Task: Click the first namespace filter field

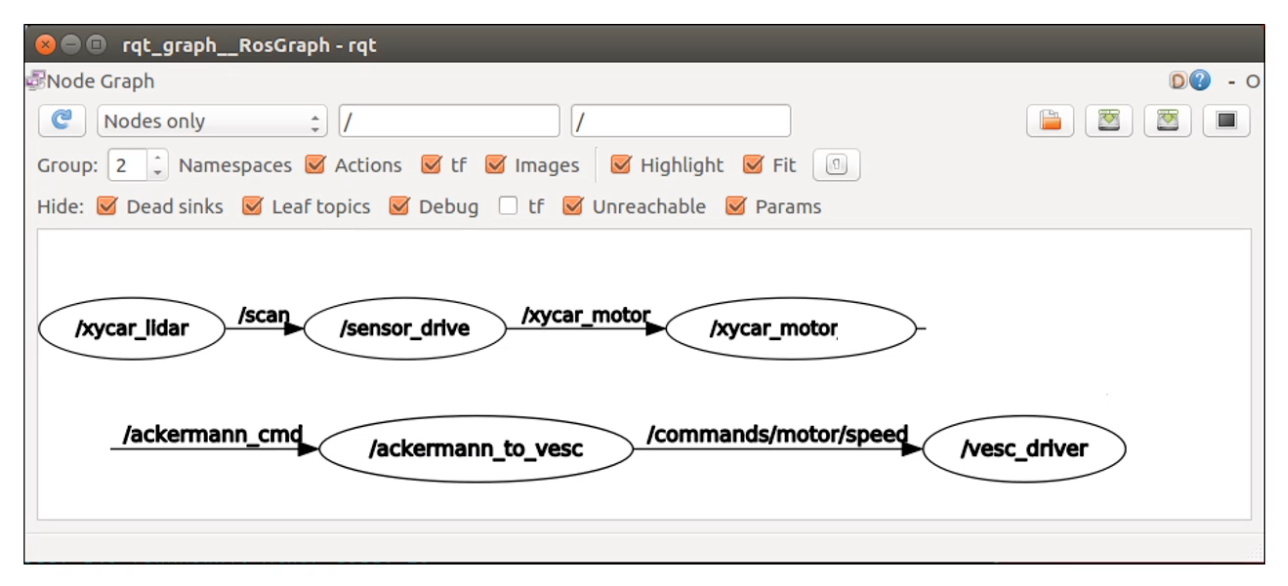Action: pyautogui.click(x=449, y=121)
